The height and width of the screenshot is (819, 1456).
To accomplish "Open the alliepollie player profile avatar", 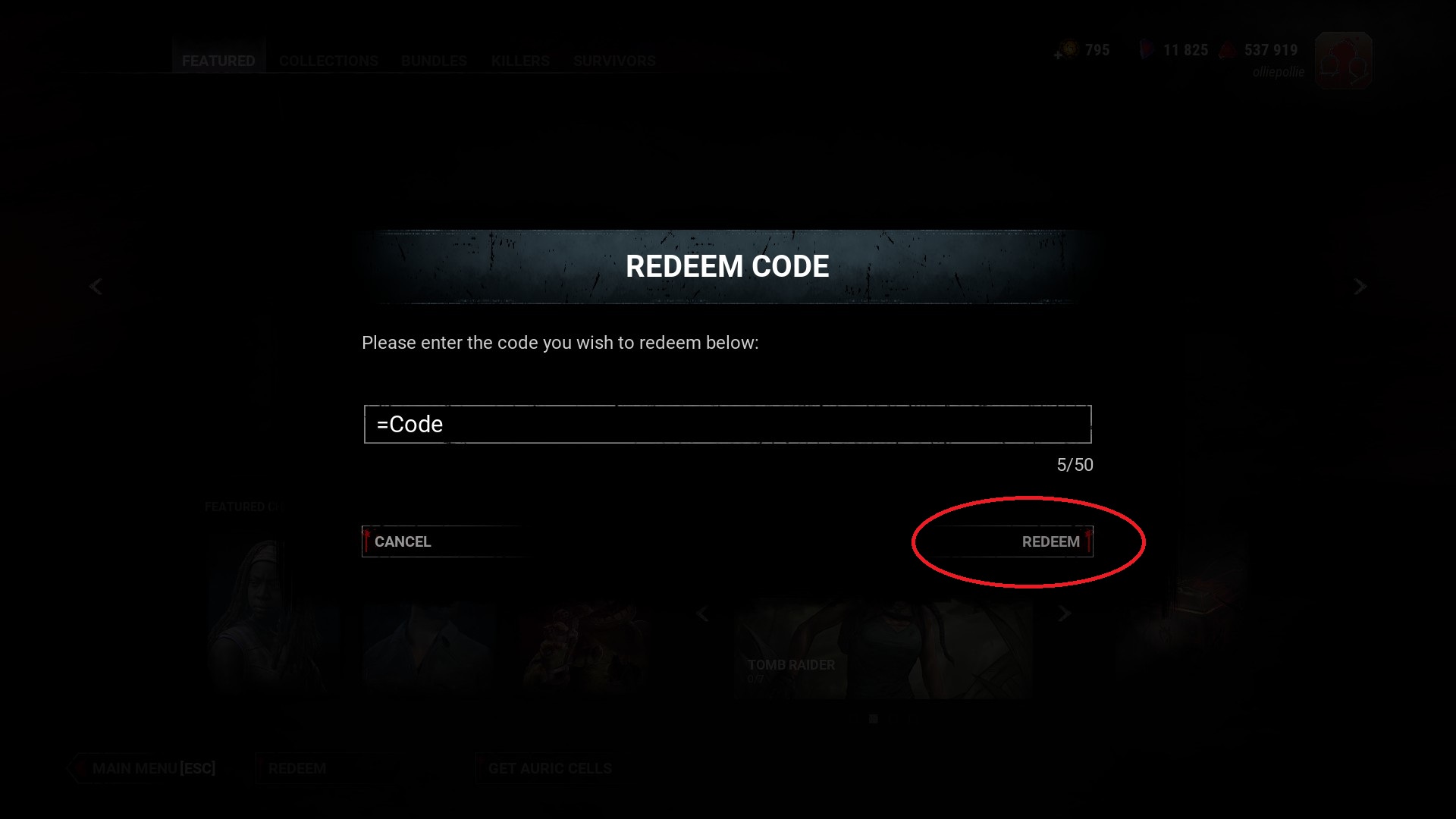I will tap(1343, 61).
